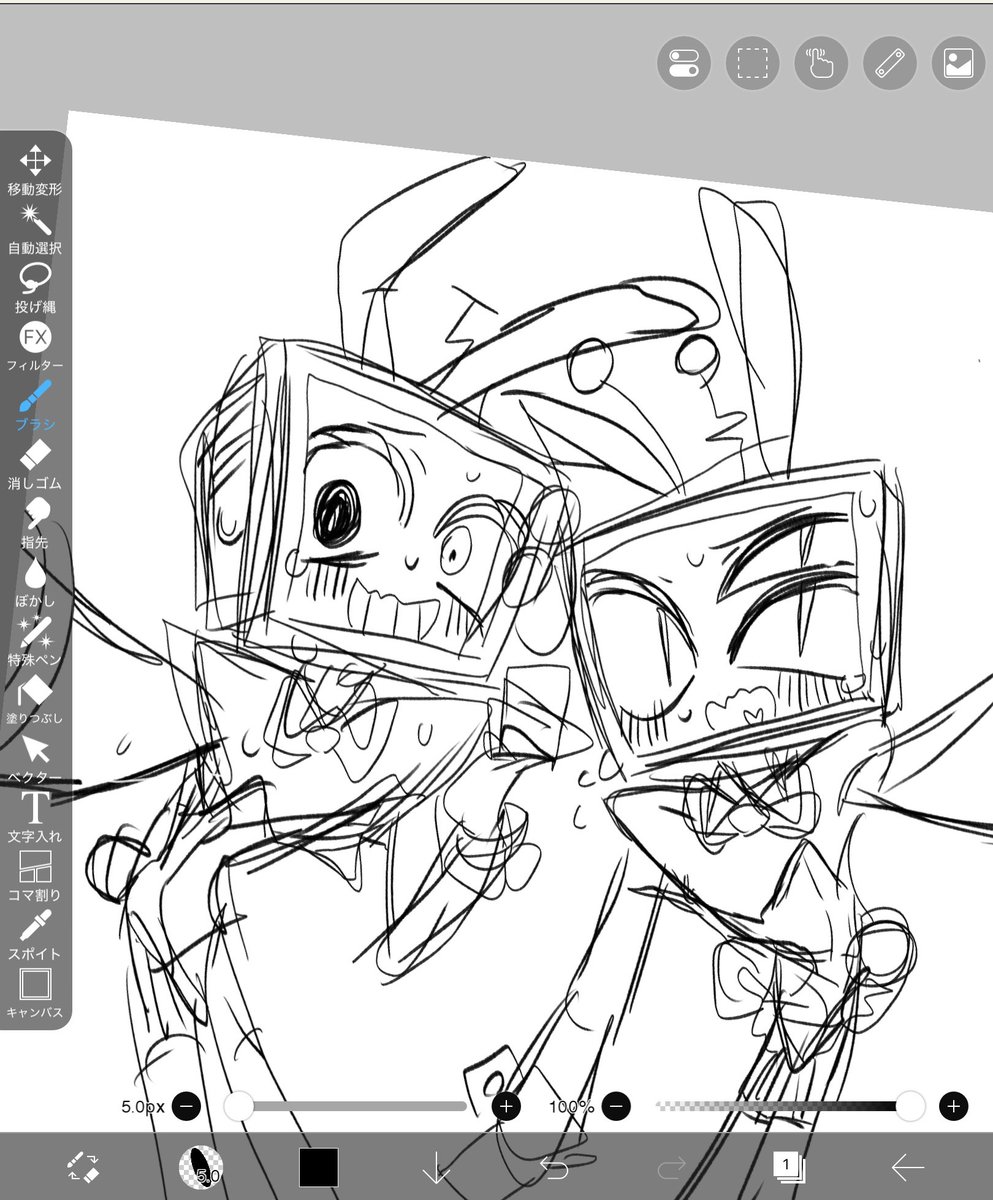Decrease opacity with minus button
The image size is (993, 1200).
coord(617,1106)
